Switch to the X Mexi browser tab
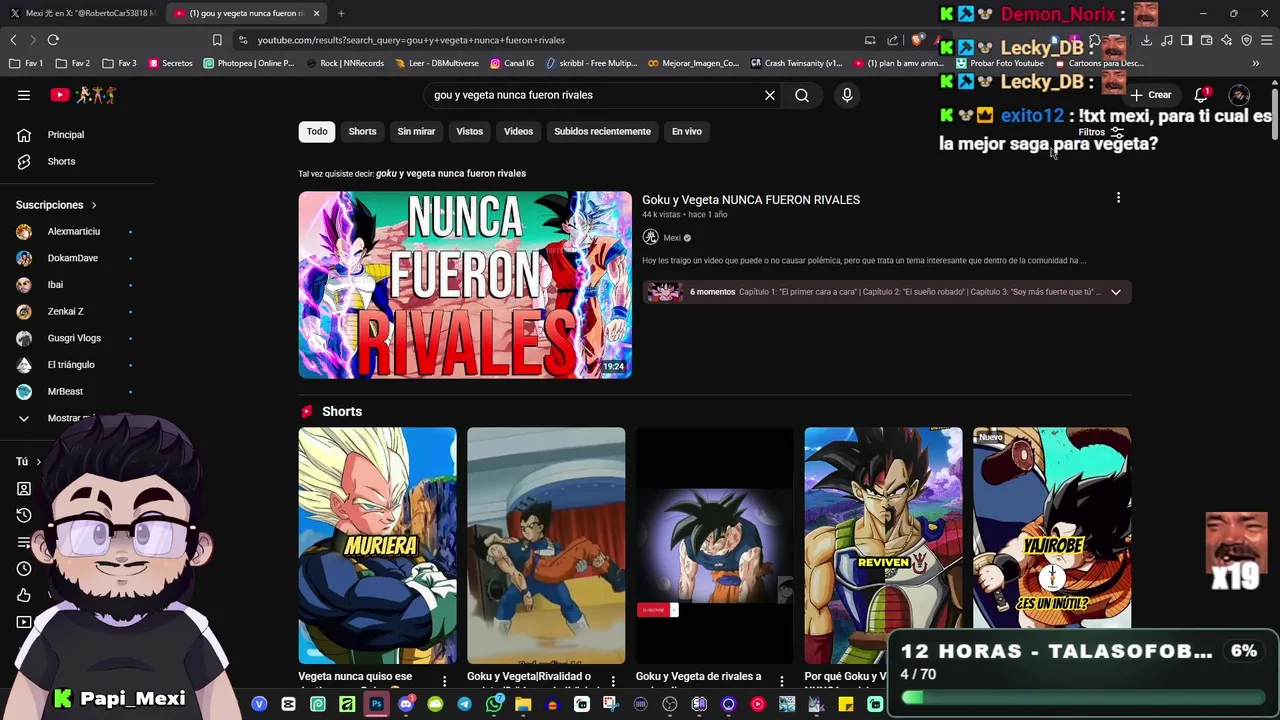Viewport: 1280px width, 720px height. (x=82, y=13)
